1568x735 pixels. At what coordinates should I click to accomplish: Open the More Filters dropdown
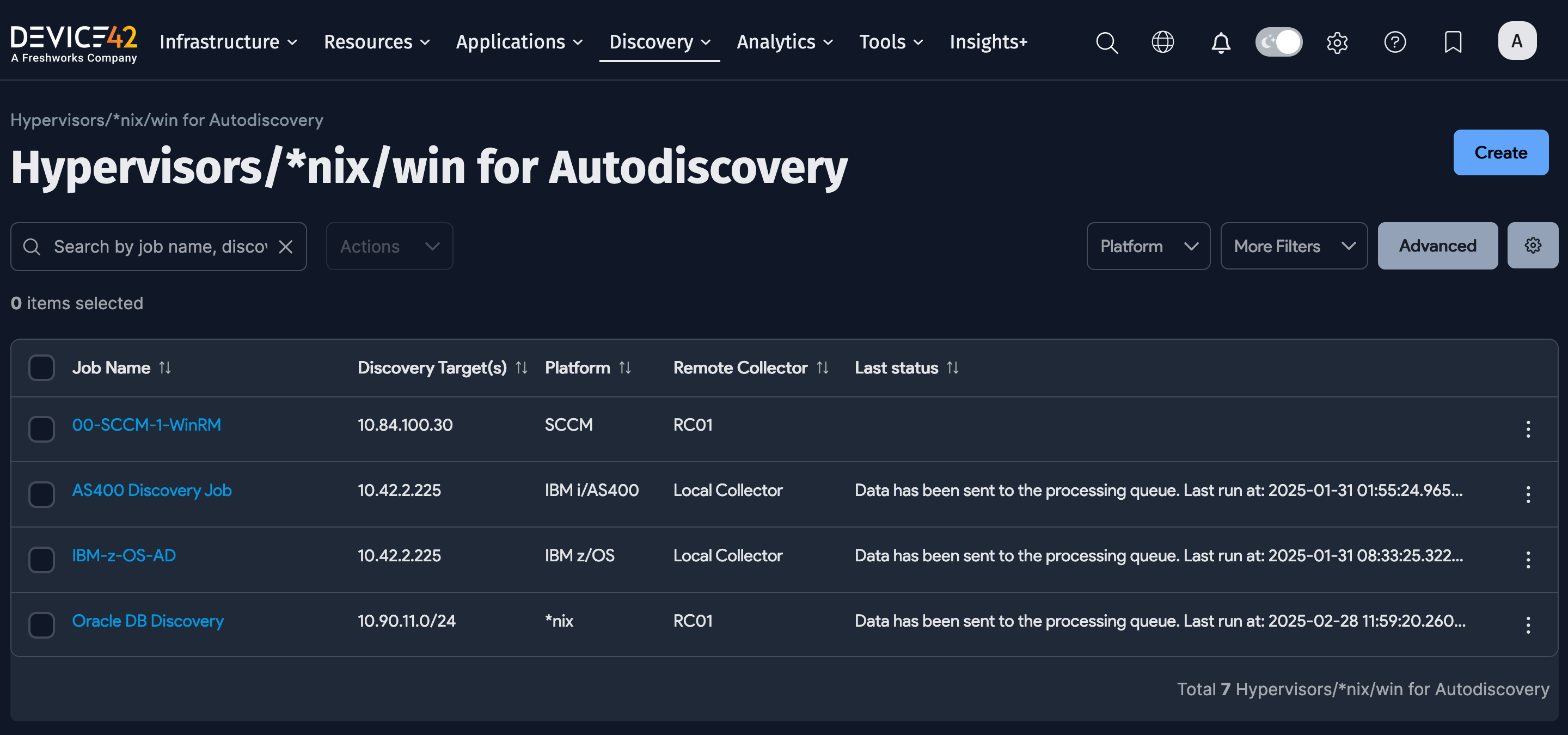tap(1294, 246)
